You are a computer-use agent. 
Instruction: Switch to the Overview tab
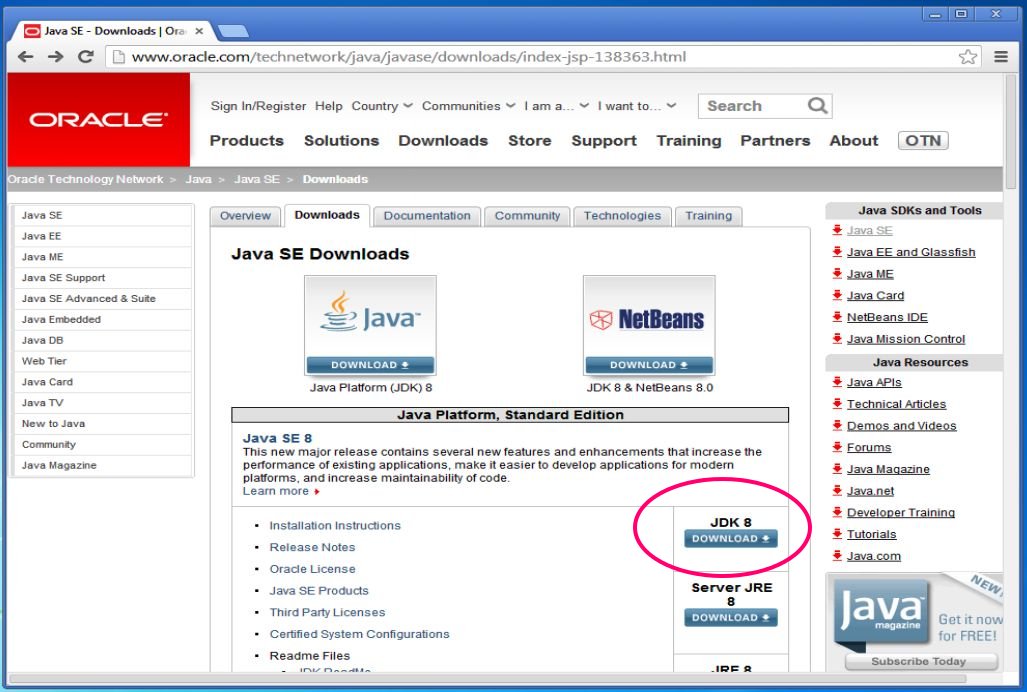tap(245, 216)
